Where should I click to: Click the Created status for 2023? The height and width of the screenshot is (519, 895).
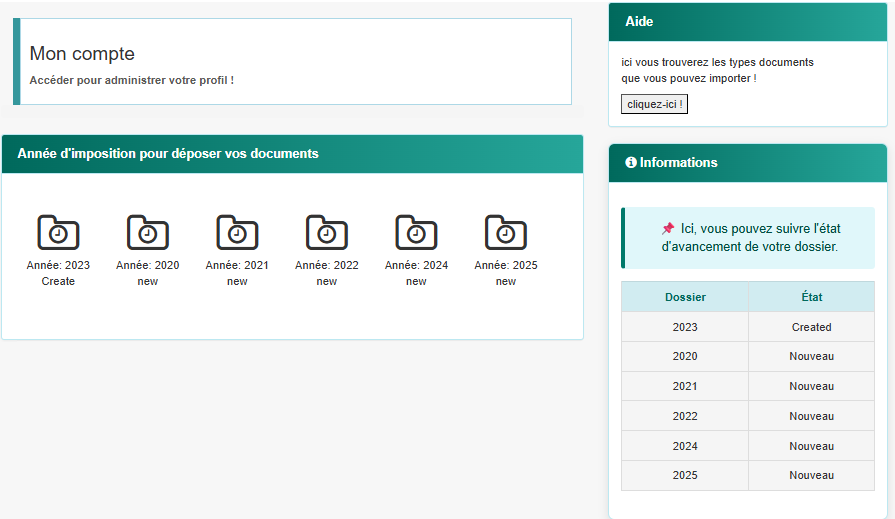(x=811, y=327)
